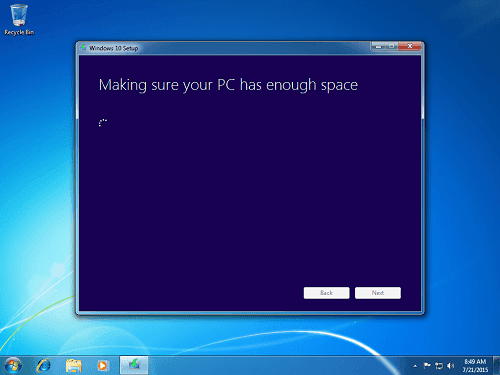Viewport: 500px width, 375px height.
Task: Click the 'Making sure your PC has enough space' heading
Action: coord(228,85)
